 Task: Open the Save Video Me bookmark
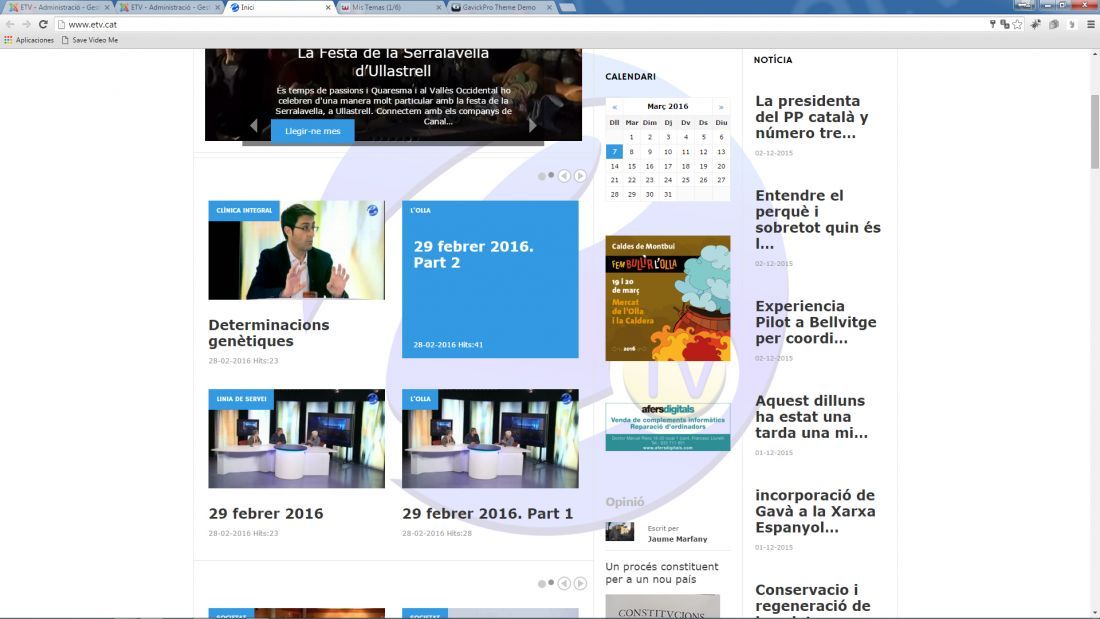90,40
